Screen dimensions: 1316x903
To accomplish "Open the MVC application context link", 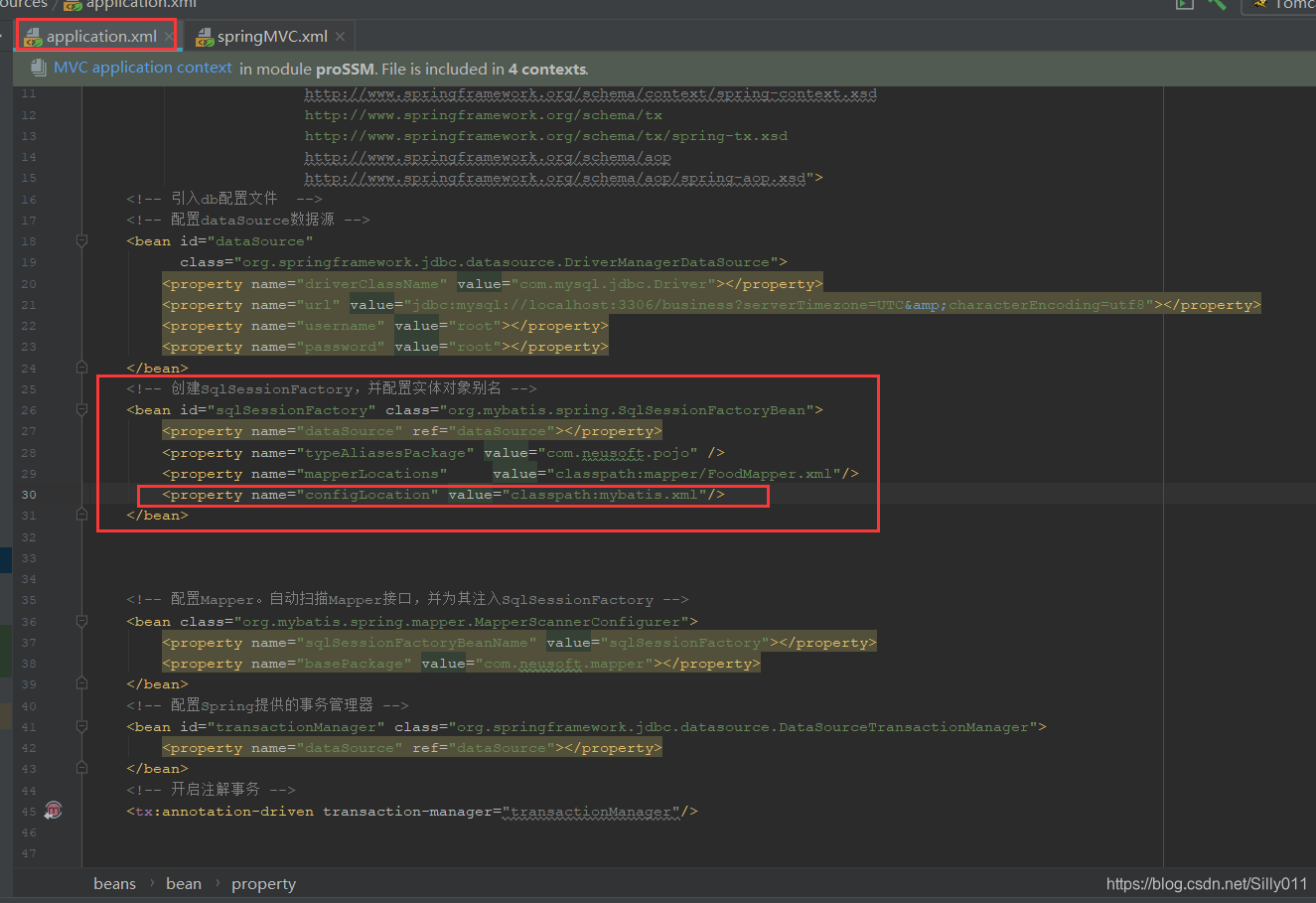I will click(143, 68).
